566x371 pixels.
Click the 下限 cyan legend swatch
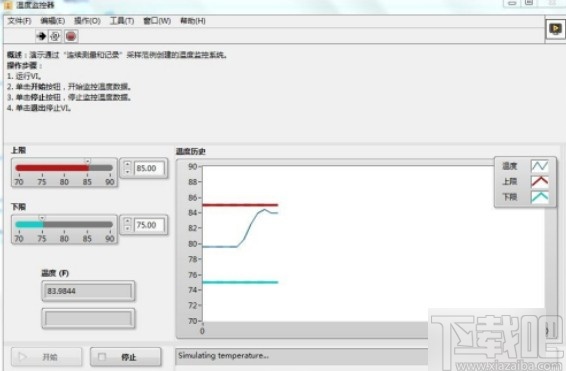pos(539,197)
